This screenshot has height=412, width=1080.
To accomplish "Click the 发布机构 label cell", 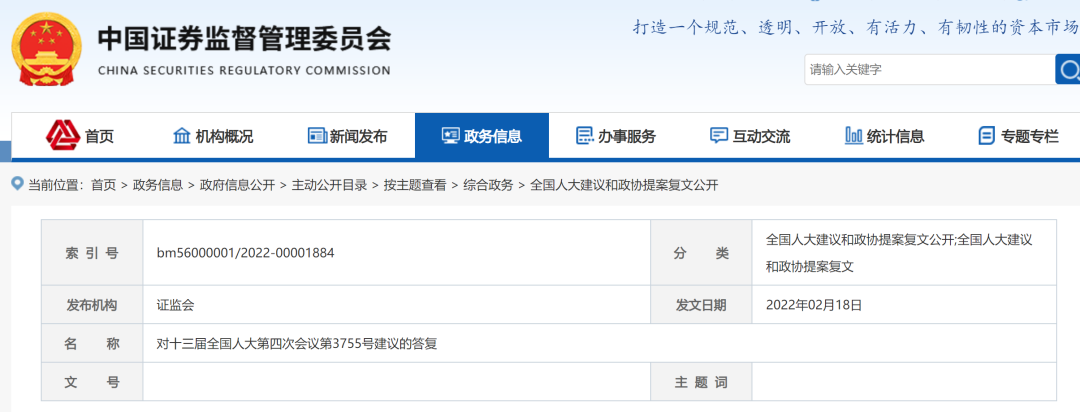I will click(x=92, y=305).
